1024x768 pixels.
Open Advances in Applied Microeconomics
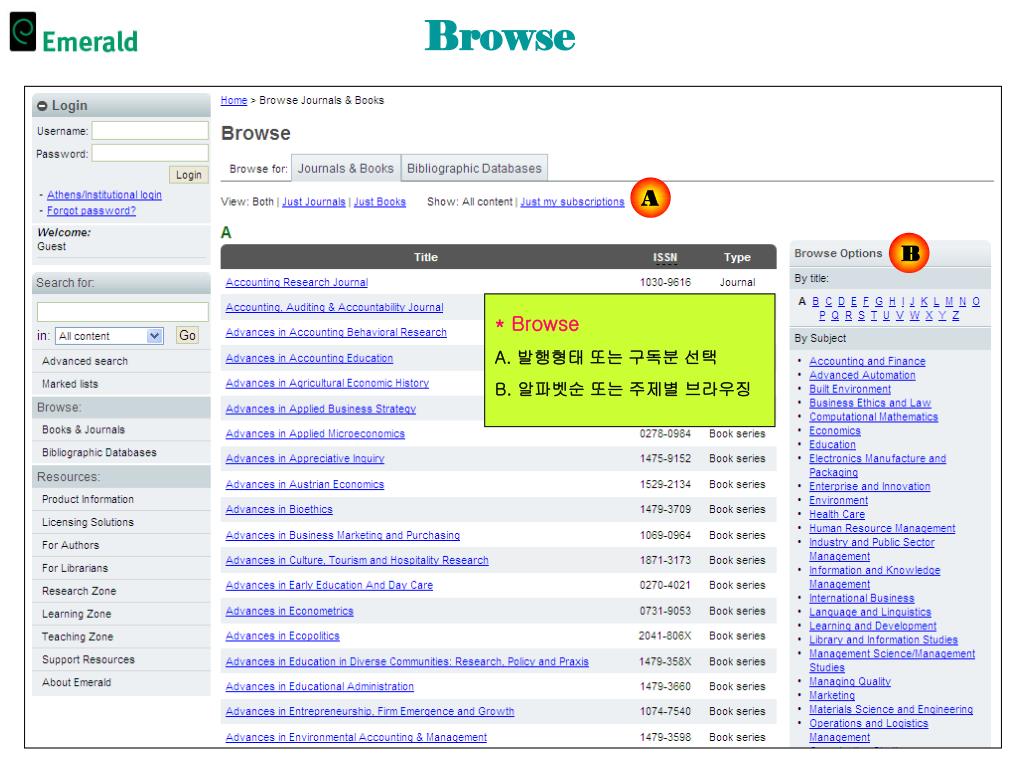315,434
